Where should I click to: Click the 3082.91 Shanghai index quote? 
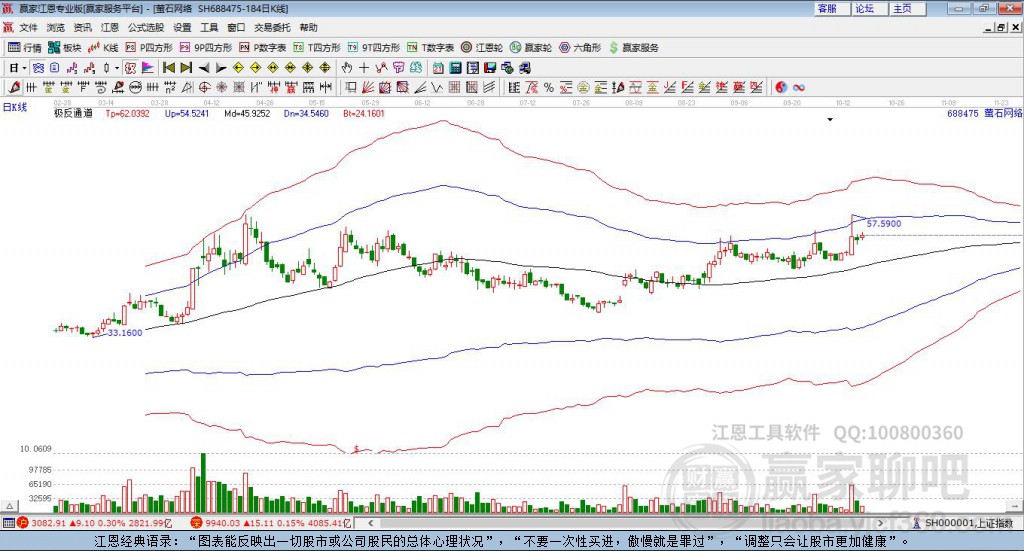48,523
